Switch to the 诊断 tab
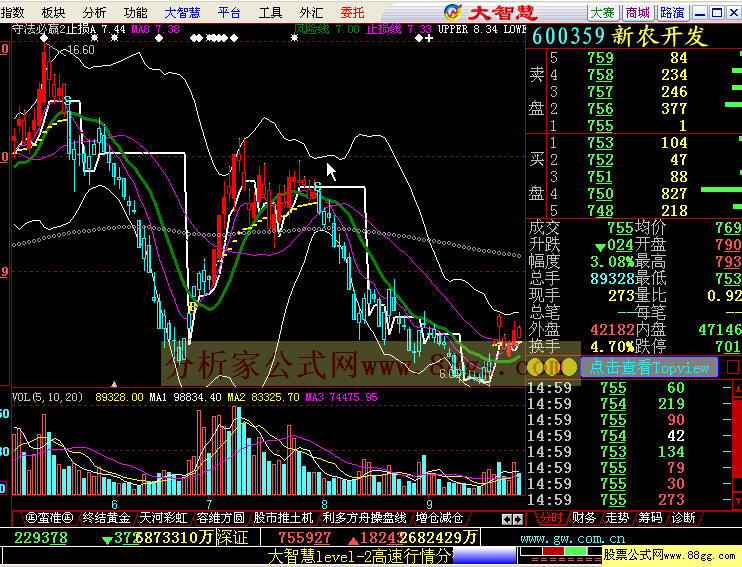Viewport: 742px width, 567px height. point(683,518)
